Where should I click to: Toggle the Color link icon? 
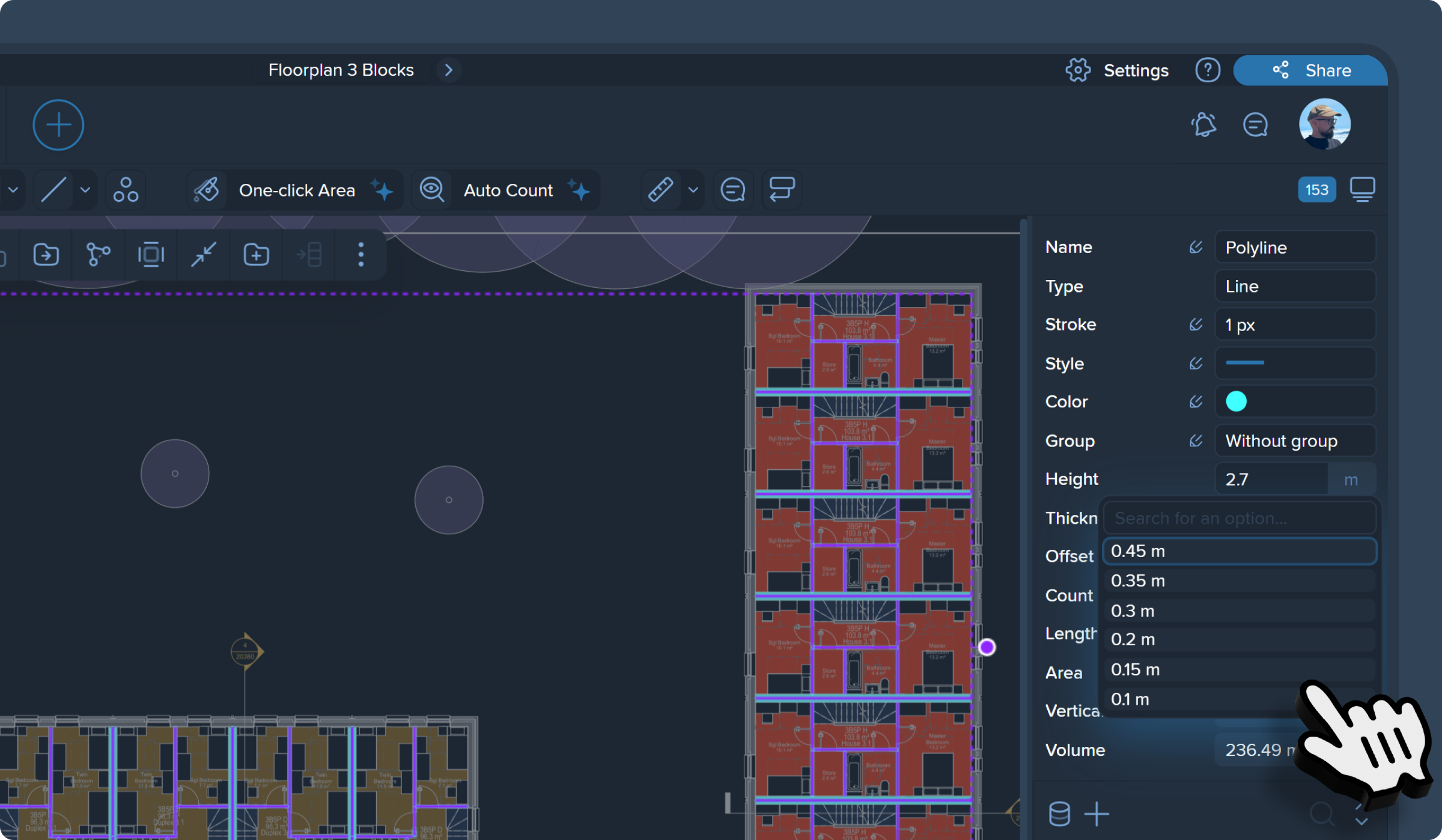pyautogui.click(x=1196, y=401)
